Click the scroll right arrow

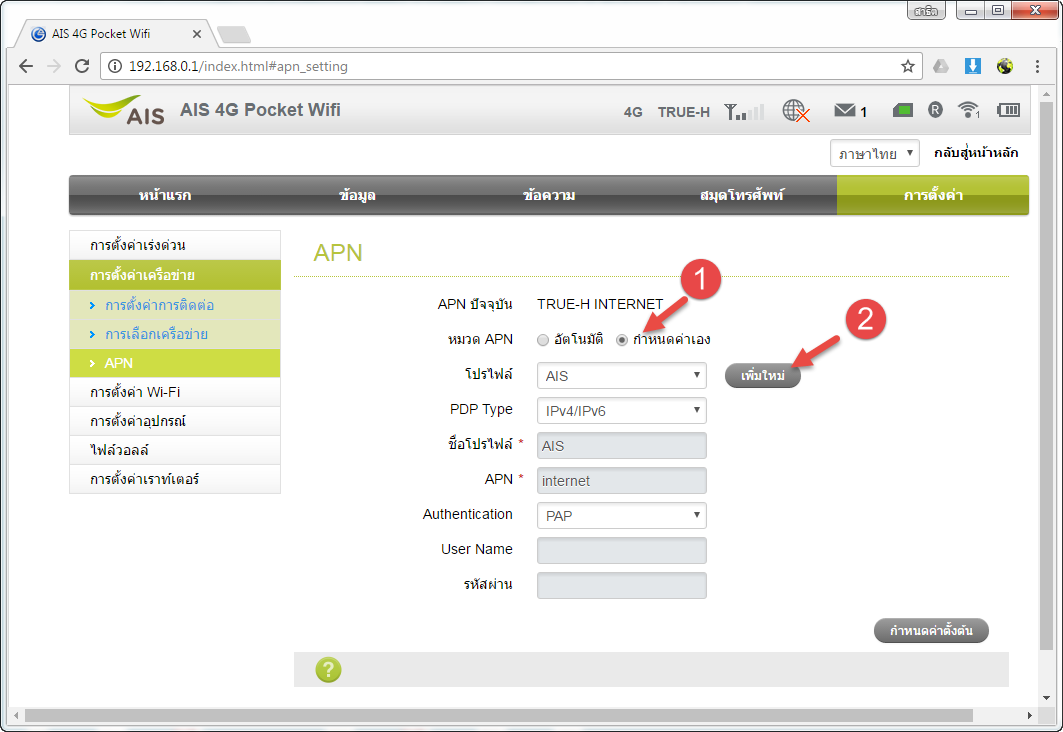point(1030,716)
